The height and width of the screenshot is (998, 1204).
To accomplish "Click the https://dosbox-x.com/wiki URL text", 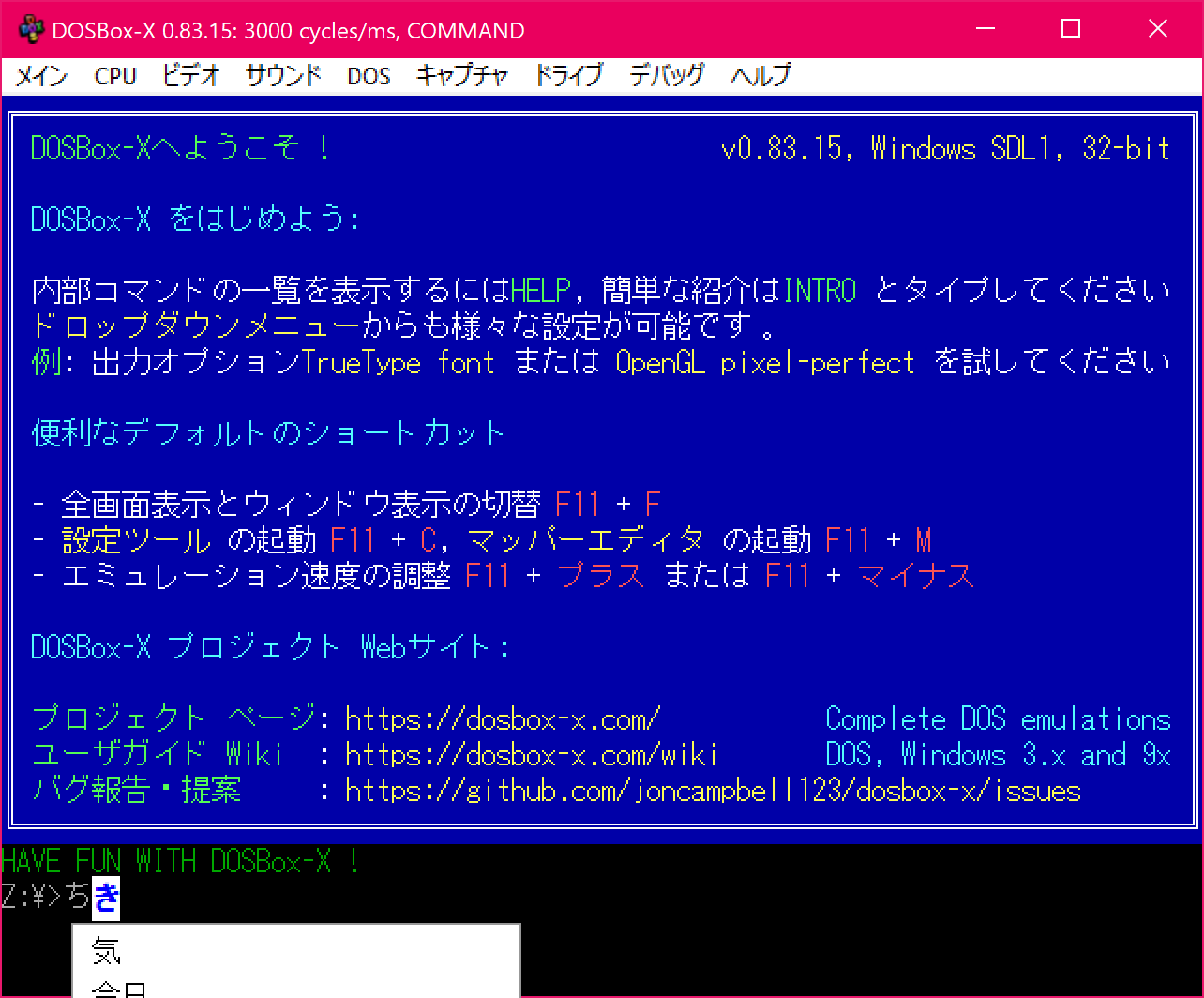I will 532,755.
